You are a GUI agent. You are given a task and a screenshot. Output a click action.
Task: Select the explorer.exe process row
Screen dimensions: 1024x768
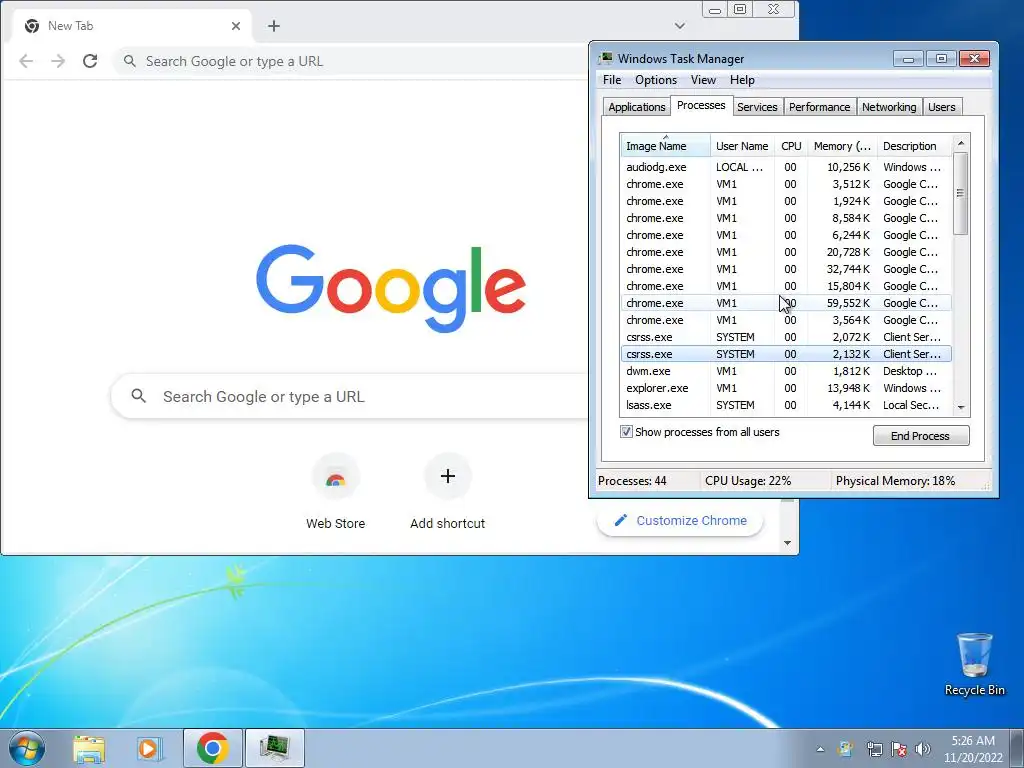tap(786, 388)
